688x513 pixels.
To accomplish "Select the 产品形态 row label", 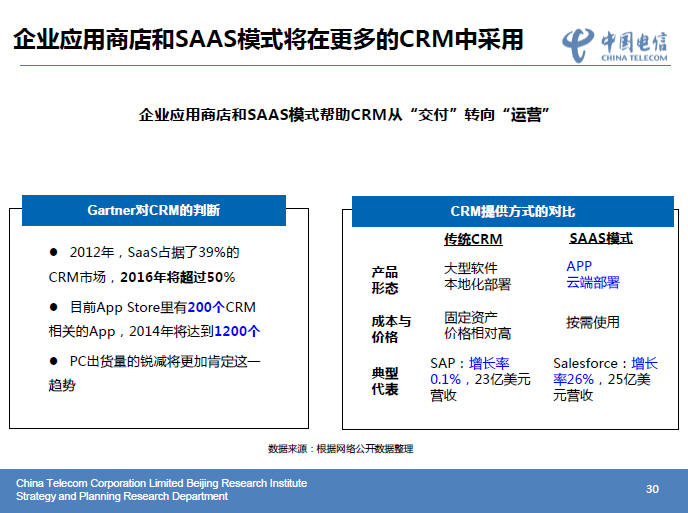I will coord(385,280).
